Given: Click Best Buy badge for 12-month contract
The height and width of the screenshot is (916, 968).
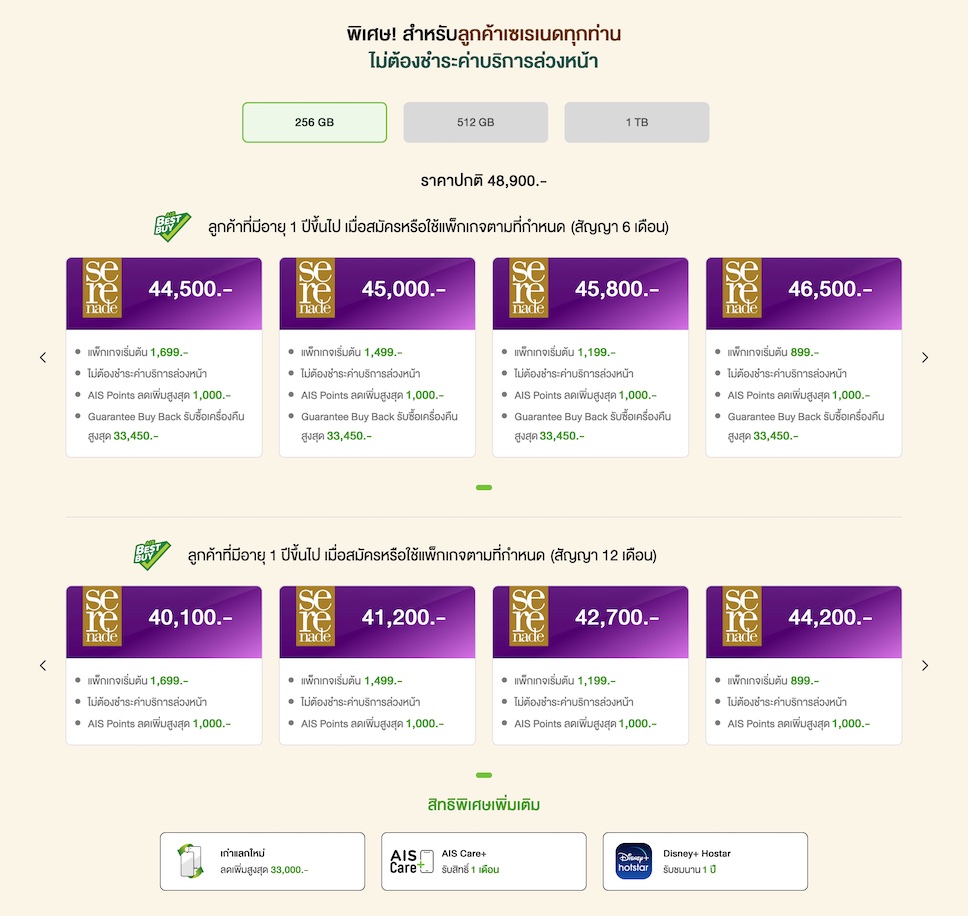Looking at the screenshot, I should [151, 554].
